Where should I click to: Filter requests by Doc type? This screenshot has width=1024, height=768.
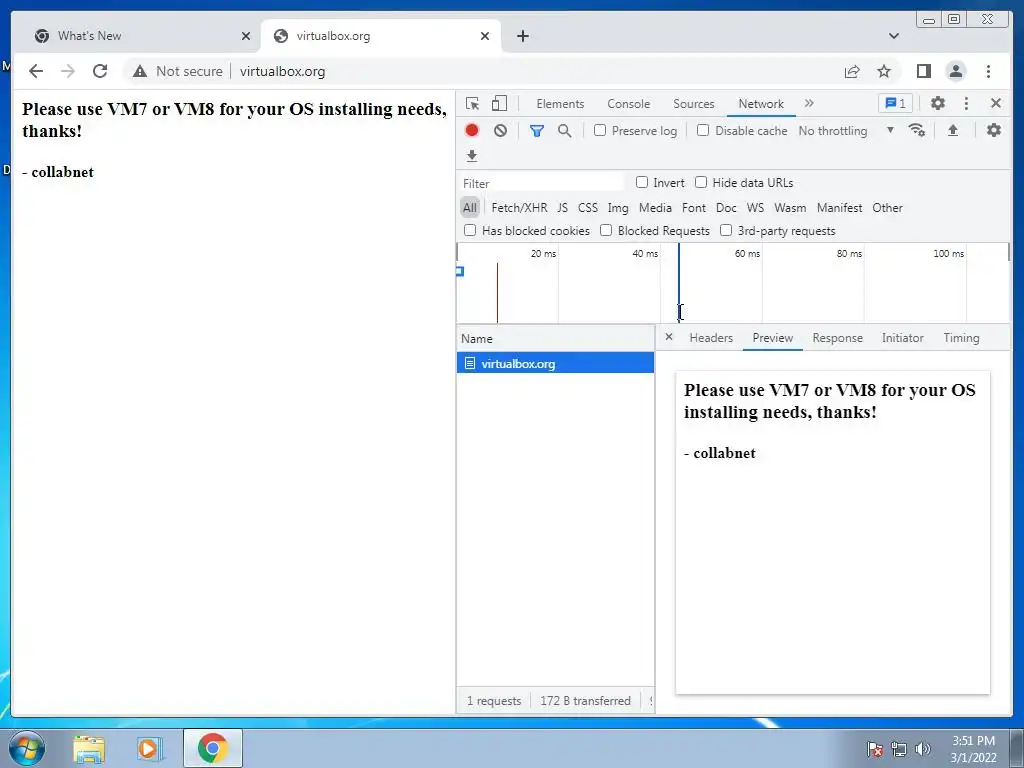coord(726,208)
